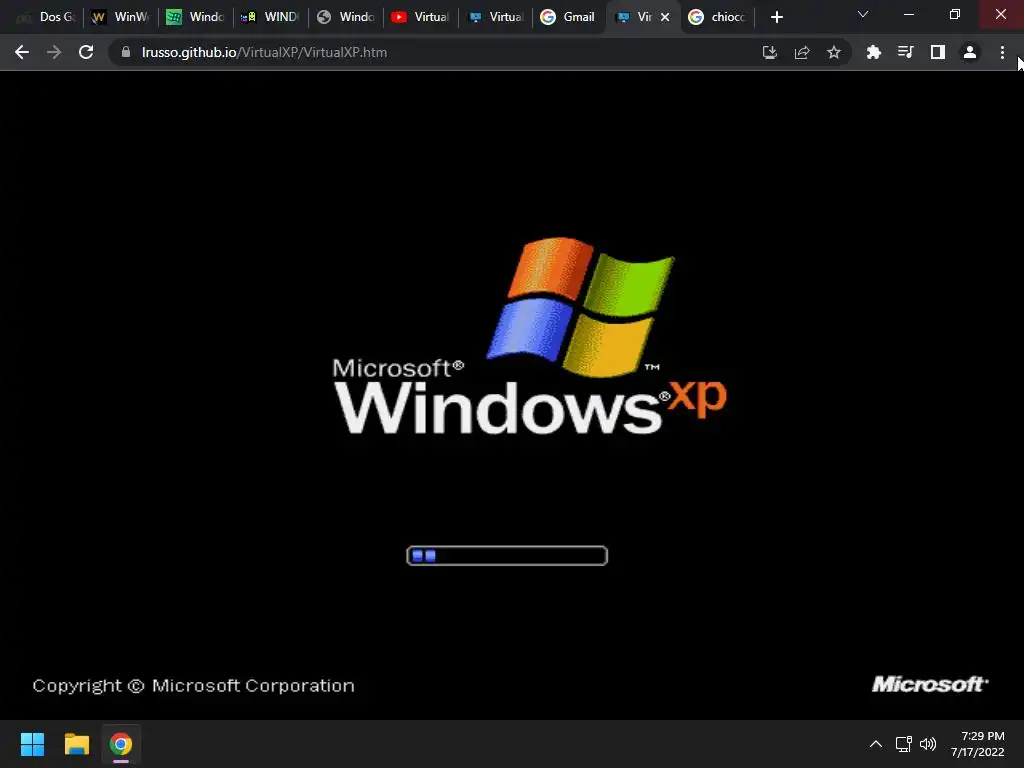Switch to the WinW tab

click(121, 17)
